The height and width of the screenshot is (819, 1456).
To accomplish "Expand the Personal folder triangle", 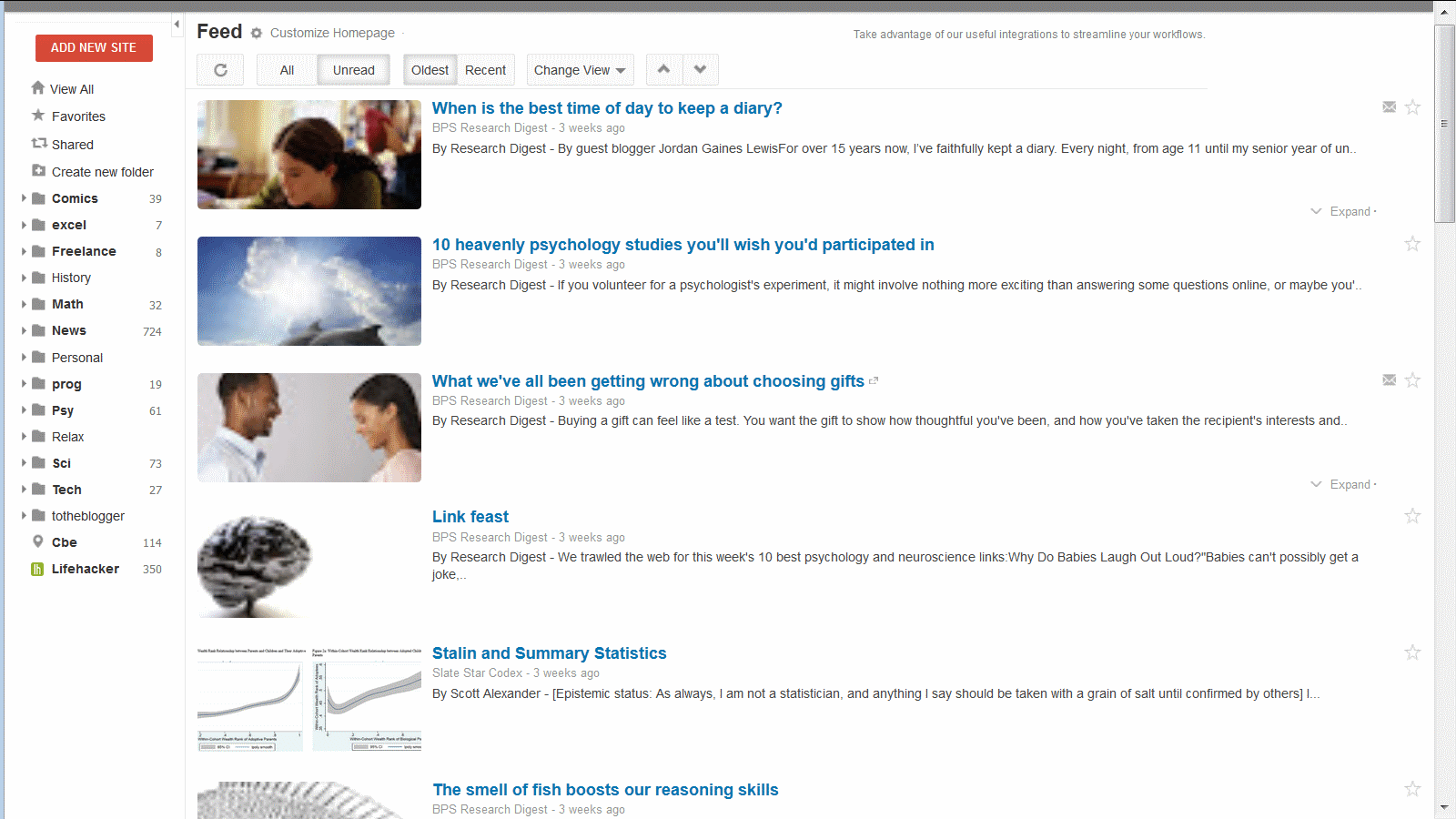I will tap(24, 357).
